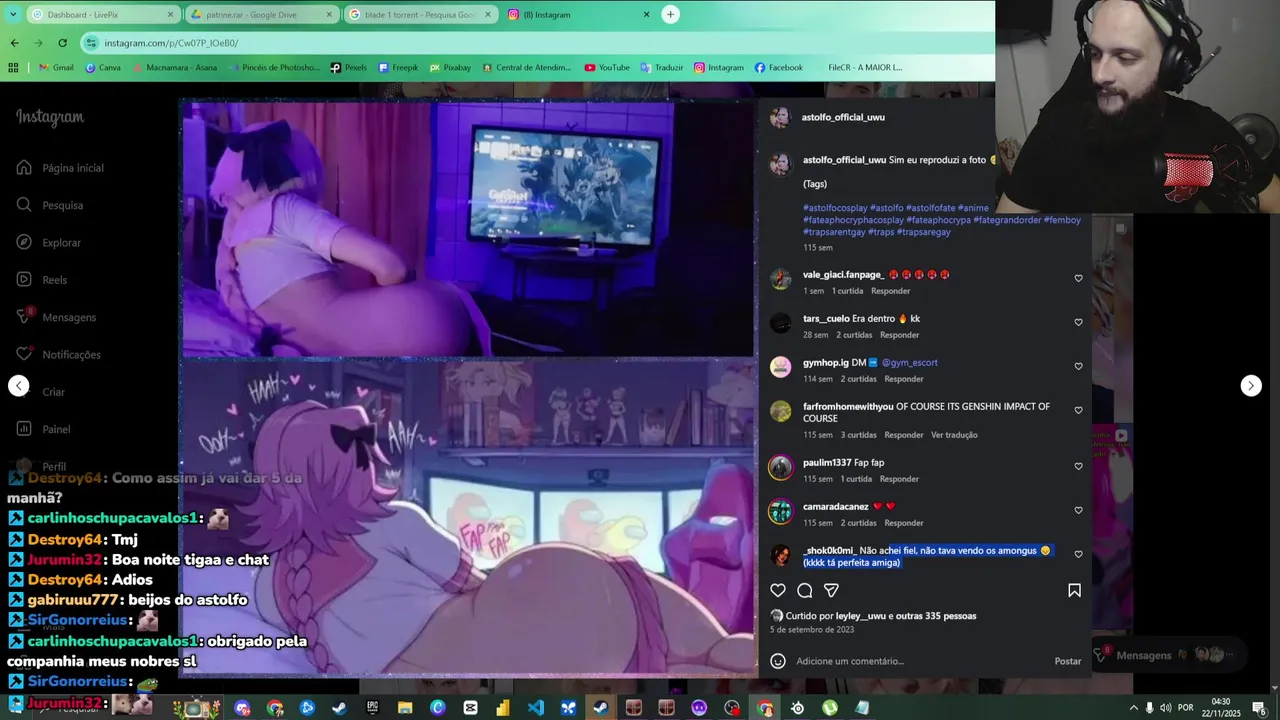Like paulim1337 comment heart

[x=1078, y=466]
